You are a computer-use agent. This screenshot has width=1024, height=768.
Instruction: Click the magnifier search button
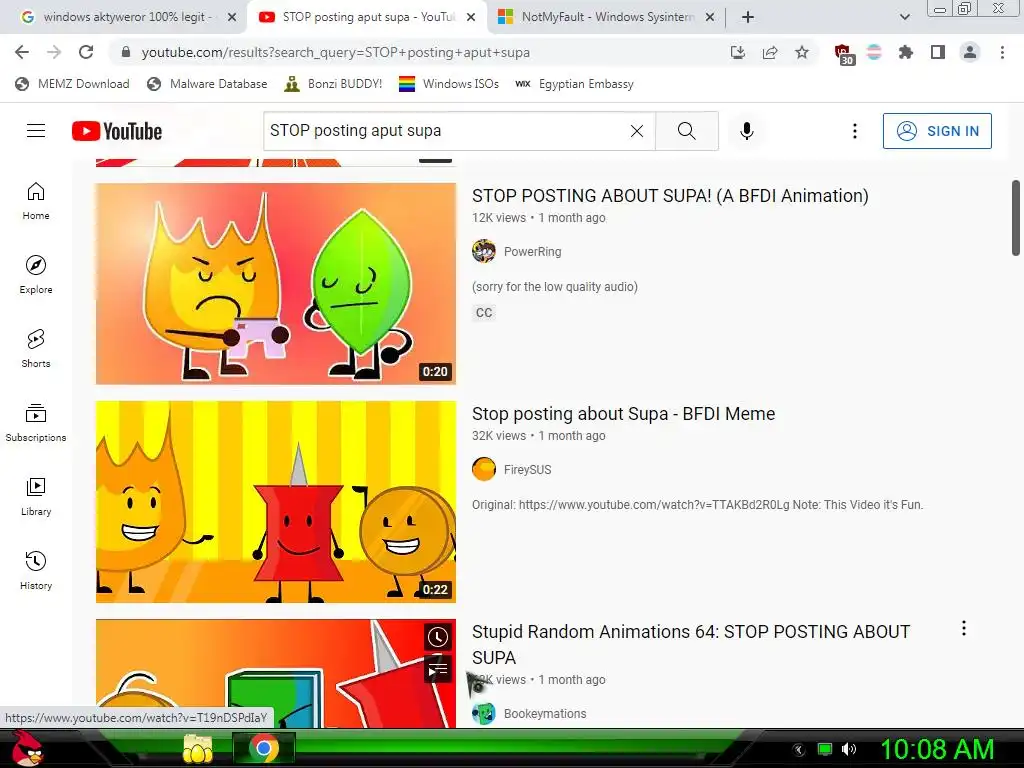pyautogui.click(x=686, y=131)
